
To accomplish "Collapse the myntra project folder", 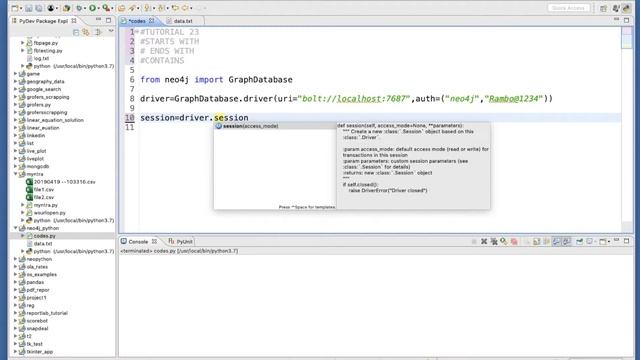I will 16,174.
